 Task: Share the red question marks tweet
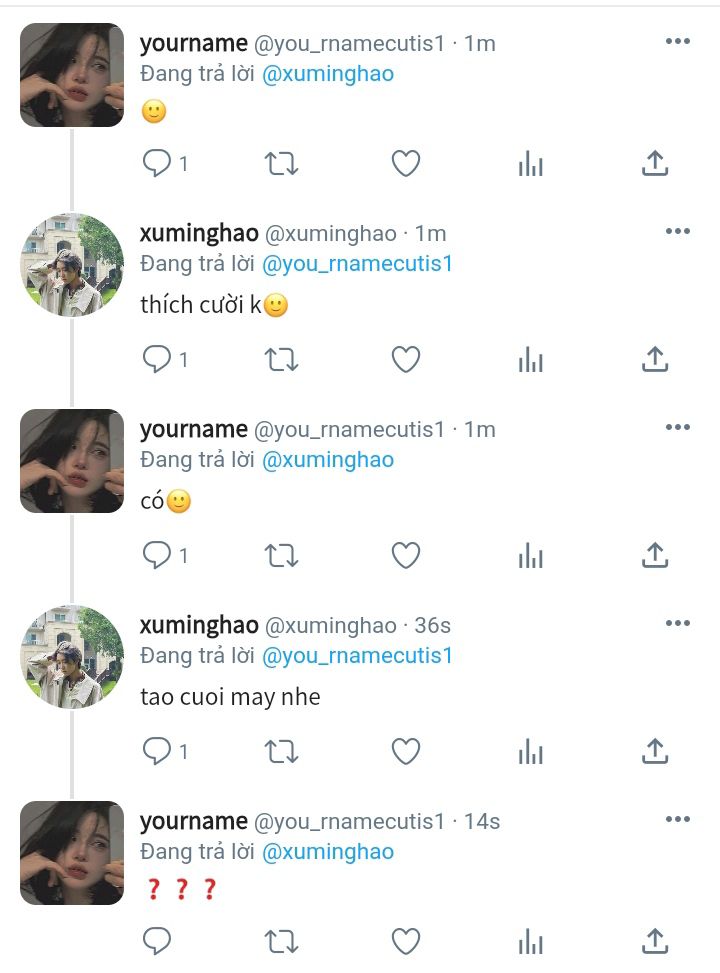pos(655,941)
